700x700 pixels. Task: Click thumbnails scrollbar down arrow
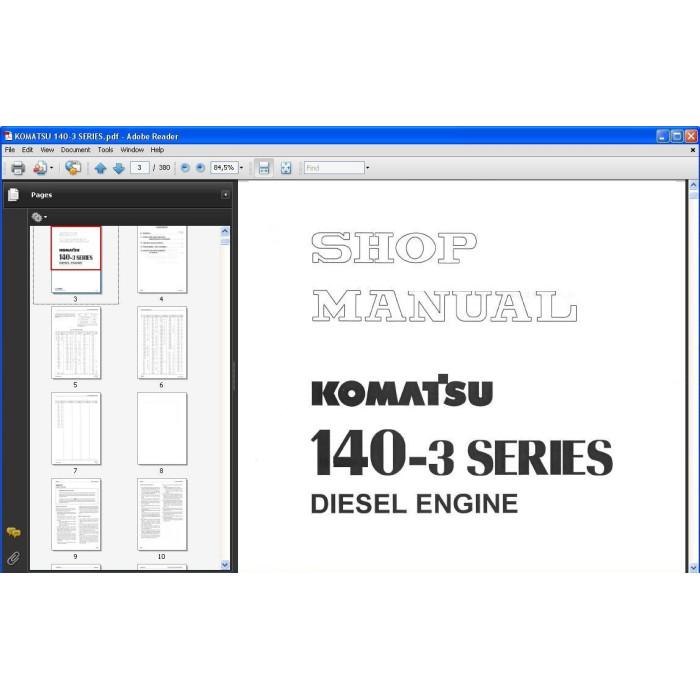225,565
